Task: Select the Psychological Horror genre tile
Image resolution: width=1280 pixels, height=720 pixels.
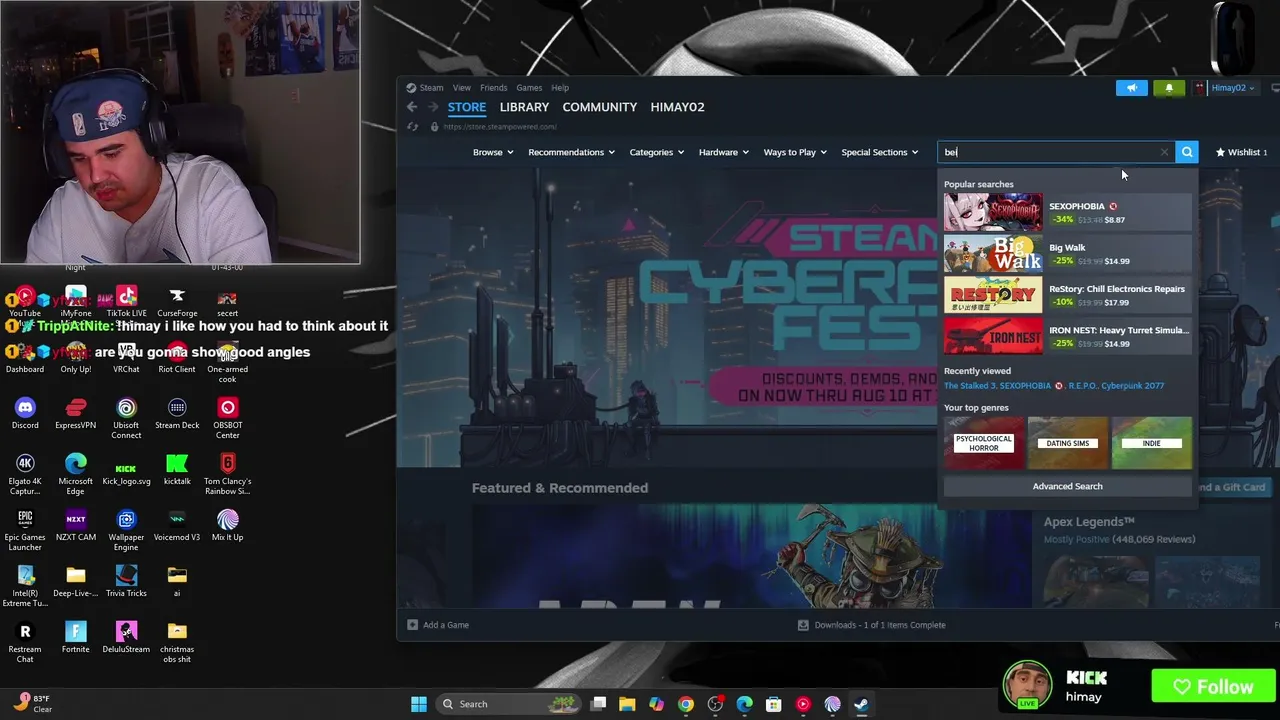Action: tap(984, 443)
